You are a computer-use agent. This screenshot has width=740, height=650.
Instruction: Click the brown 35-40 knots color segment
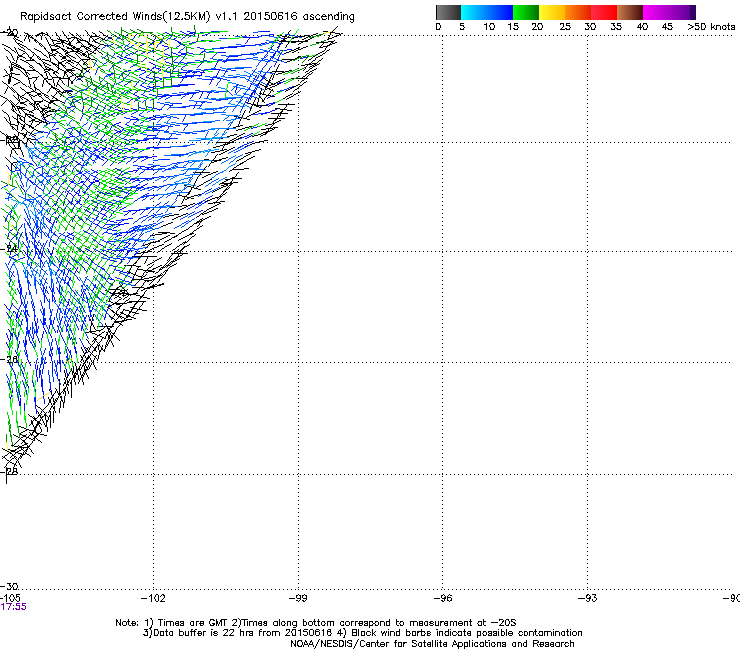pos(630,12)
